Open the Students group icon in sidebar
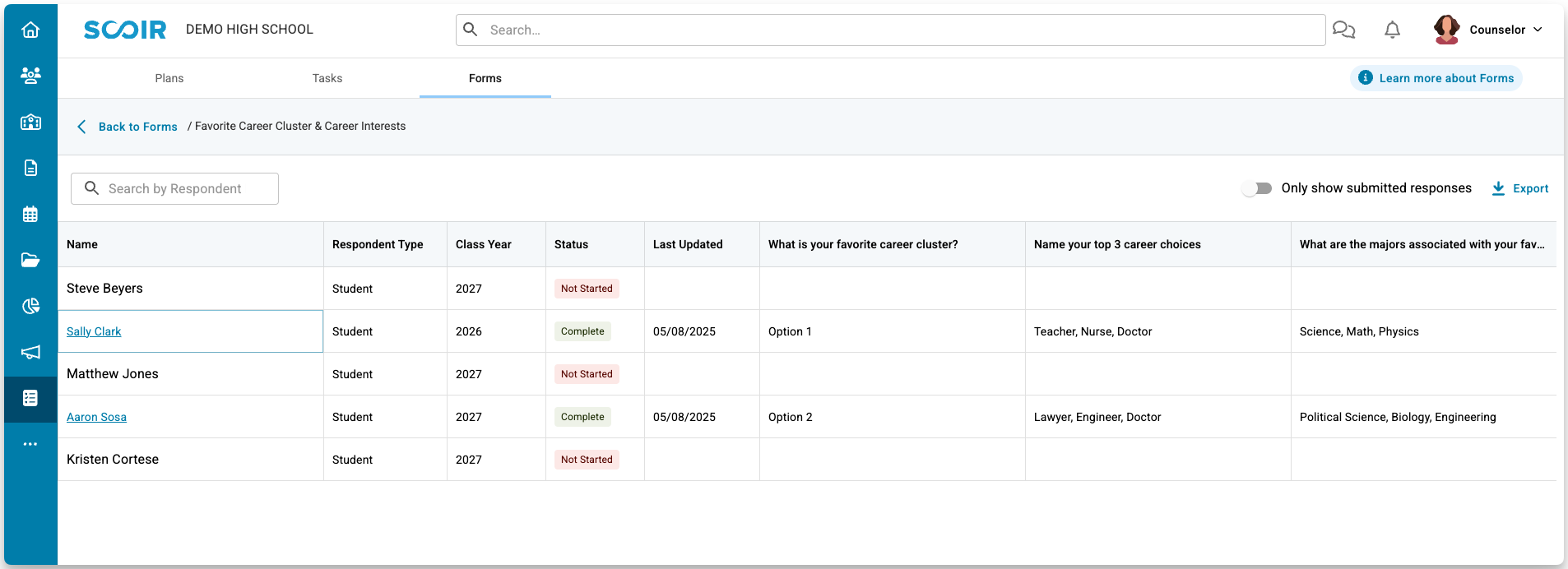Screen dimensions: 1568x569 [30, 76]
